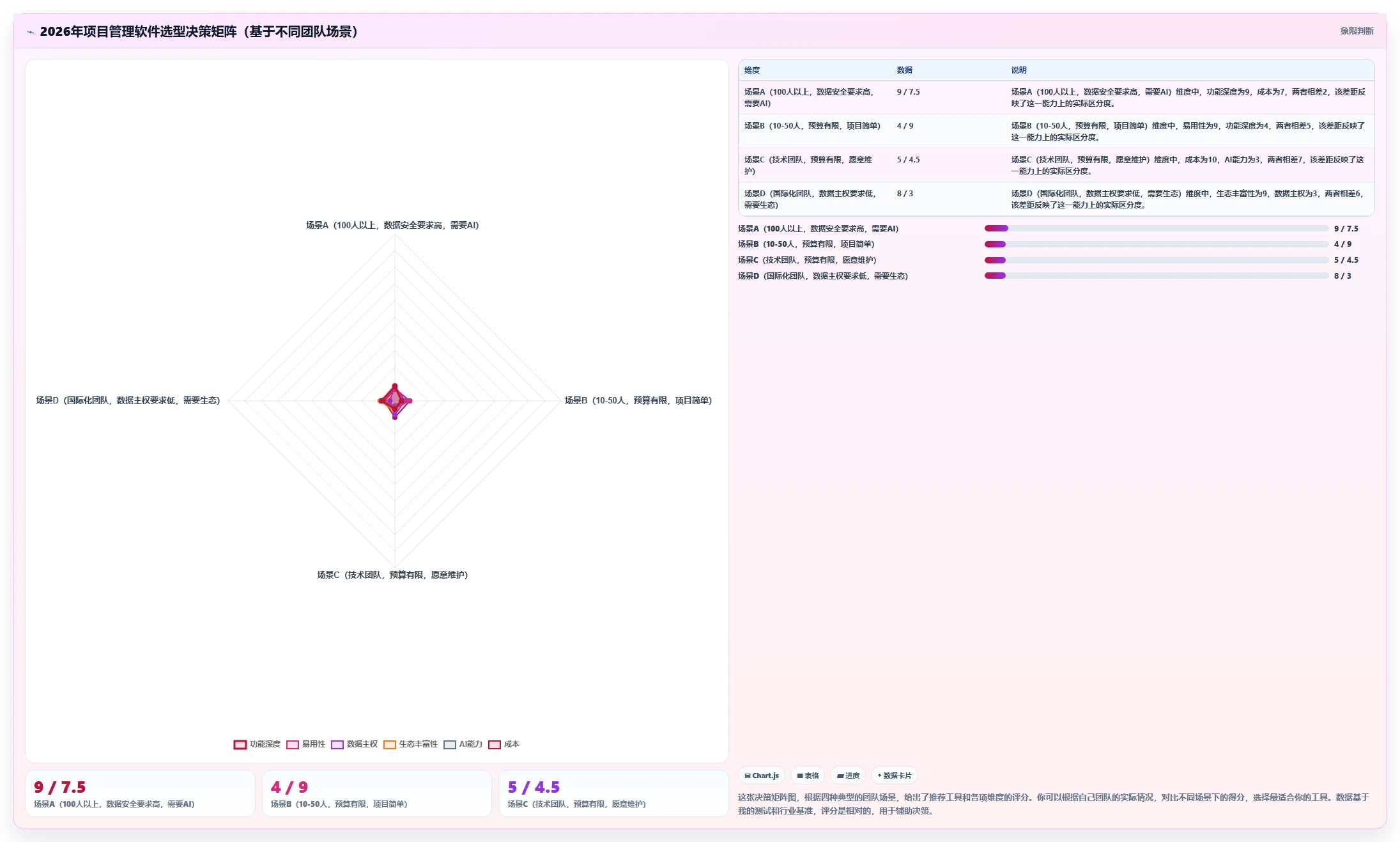Click the 场景B progress bar

point(1157,244)
